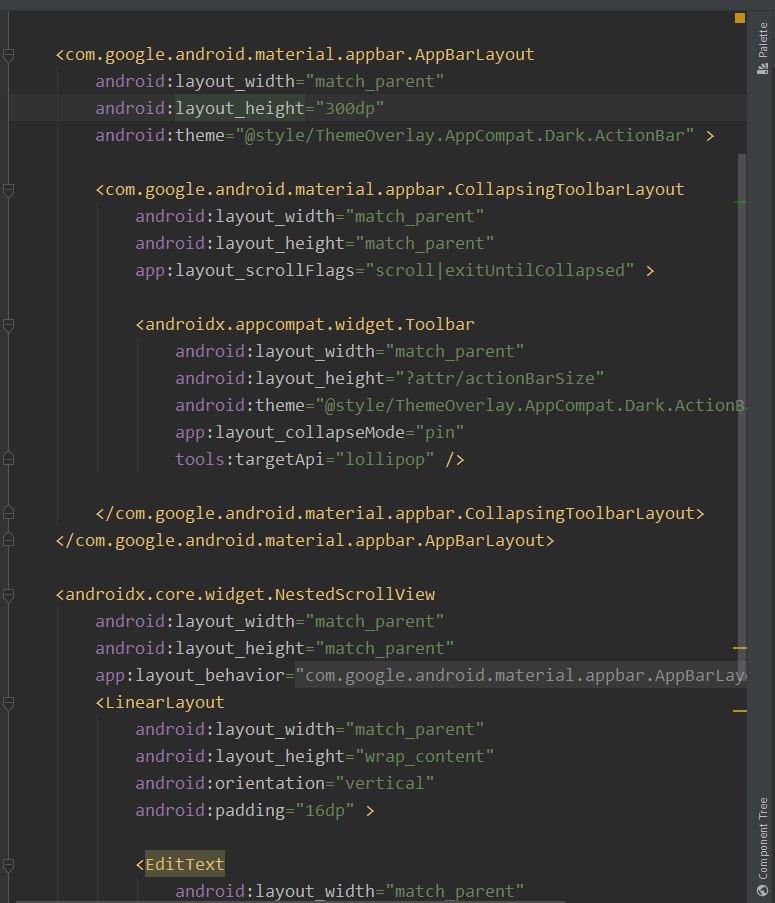
Task: Place cursor in the "300dp" height value
Action: coord(350,109)
